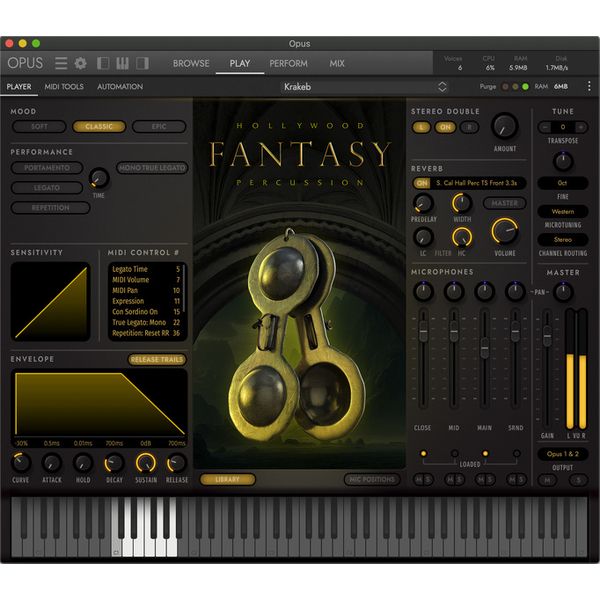The height and width of the screenshot is (600, 600).
Task: Click the Sensitivity curve graph
Action: click(51, 302)
